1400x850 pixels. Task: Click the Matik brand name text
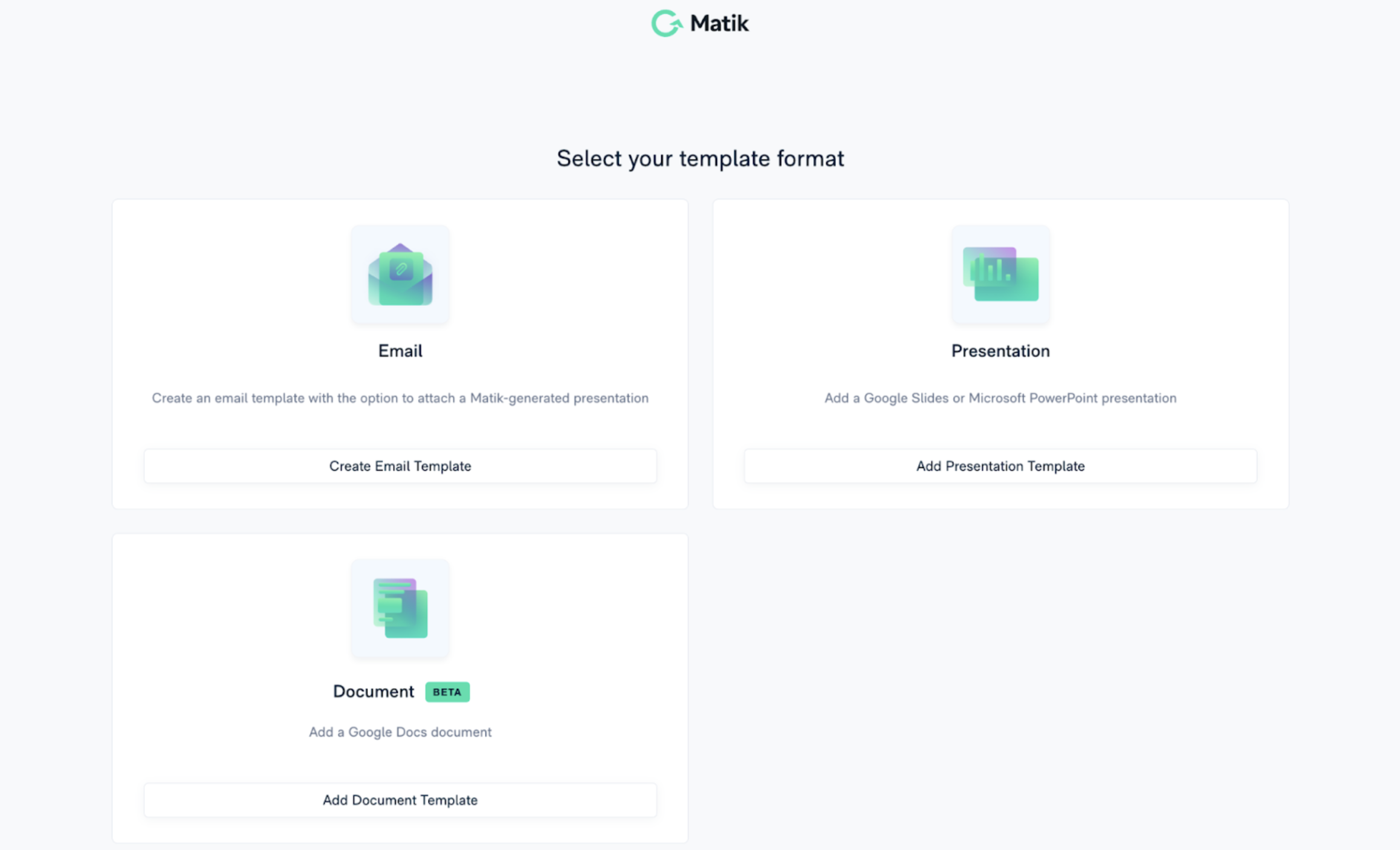719,24
